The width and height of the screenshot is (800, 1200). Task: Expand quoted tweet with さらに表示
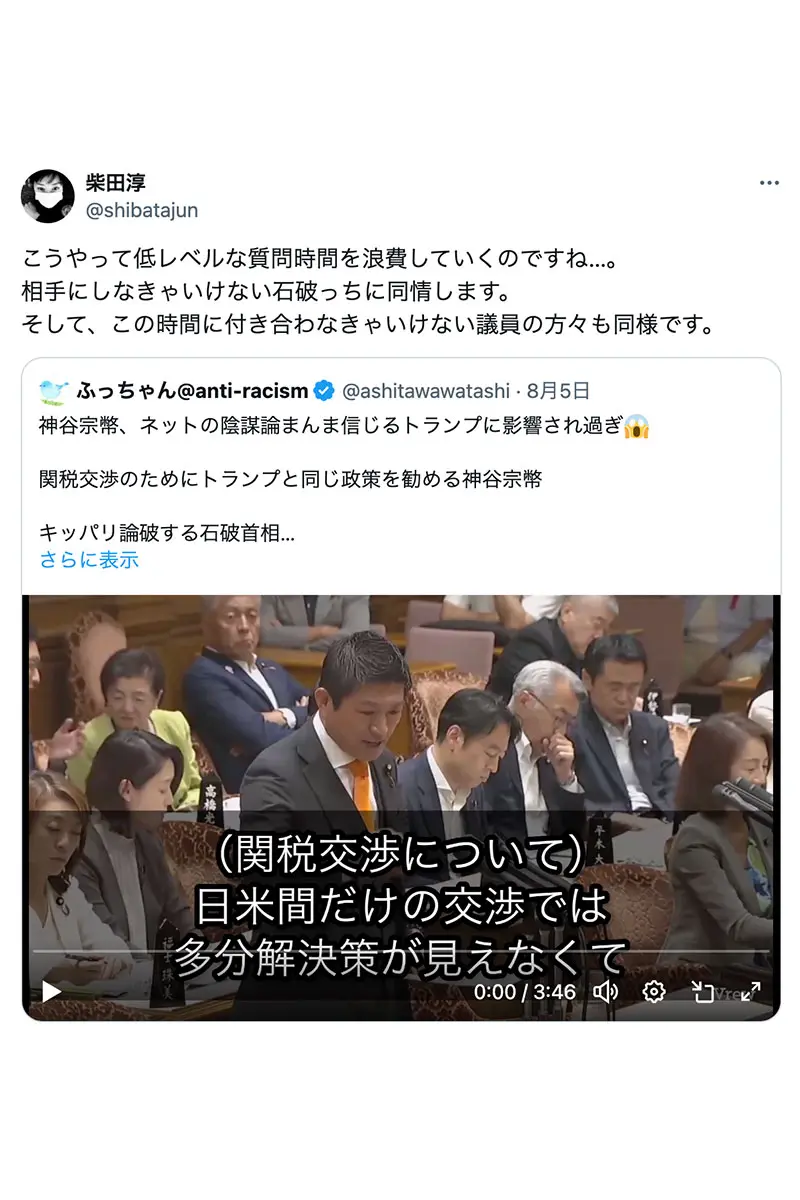(89, 560)
